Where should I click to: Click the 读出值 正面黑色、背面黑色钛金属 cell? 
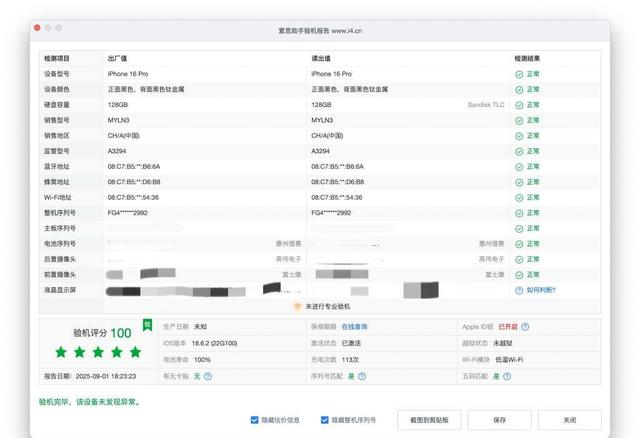click(x=349, y=89)
